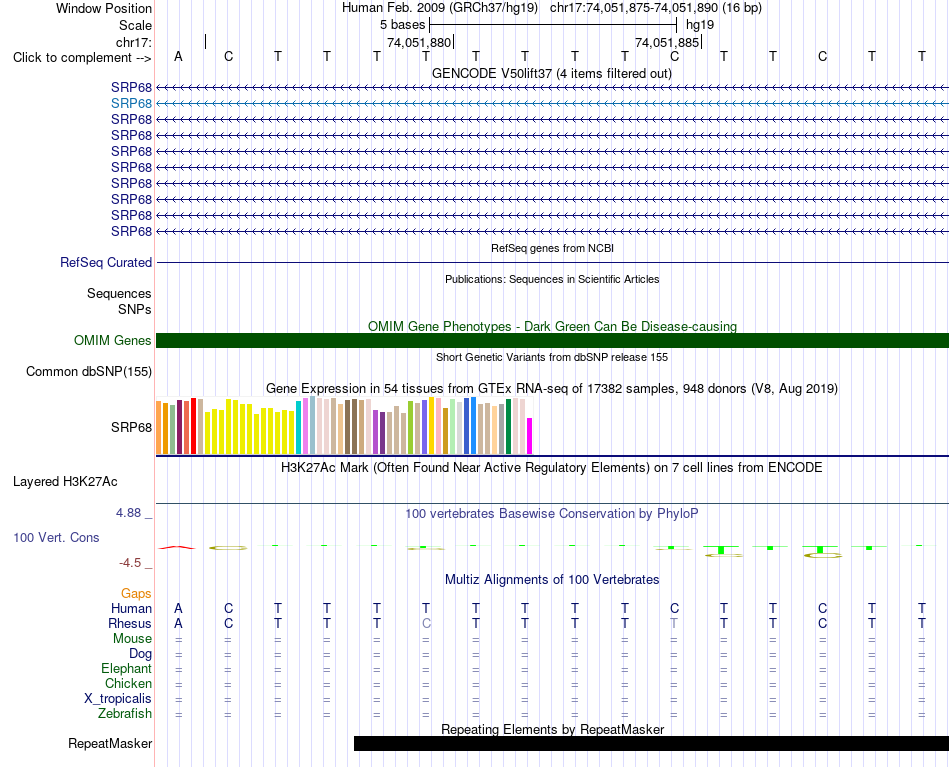
Task: Click the OMIM Gene Phenotypes track title
Action: [552, 327]
